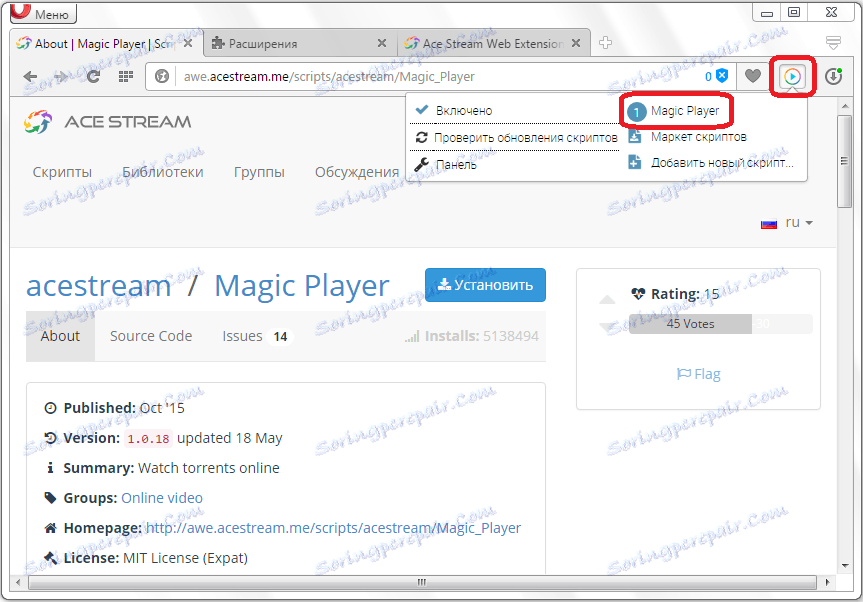The width and height of the screenshot is (863, 602).
Task: Open a new tab with plus button
Action: pos(605,43)
